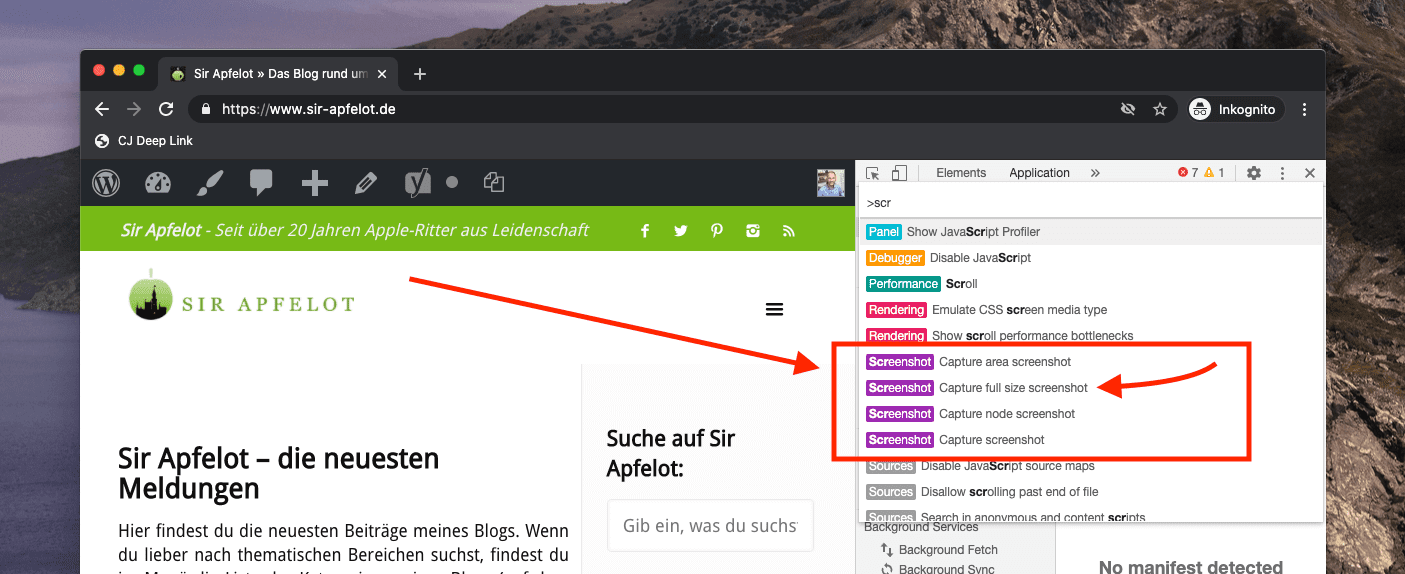Viewport: 1405px width, 574px height.
Task: Open the WordPress logo admin menu
Action: [106, 183]
